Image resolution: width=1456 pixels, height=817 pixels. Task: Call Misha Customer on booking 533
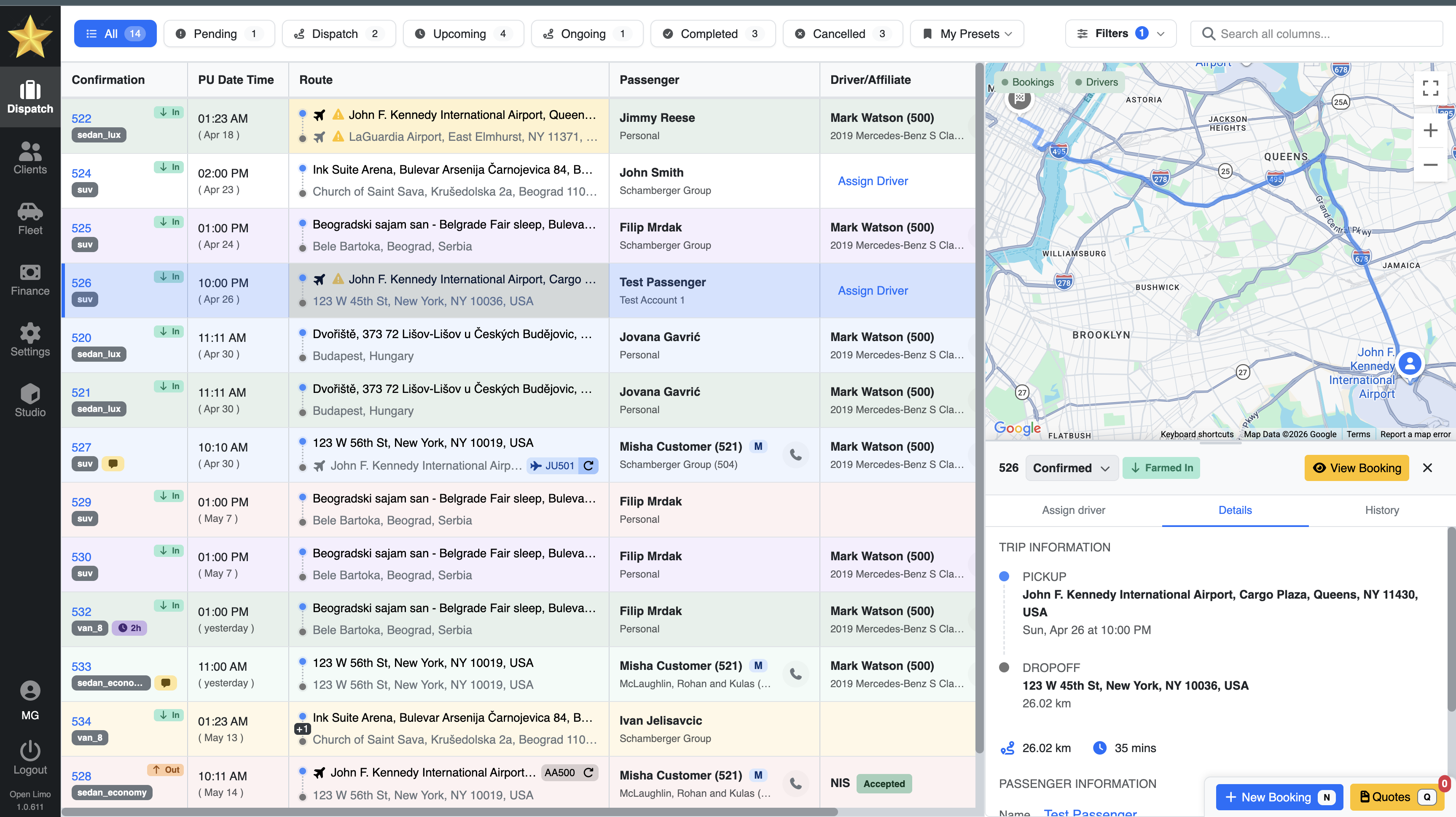795,674
